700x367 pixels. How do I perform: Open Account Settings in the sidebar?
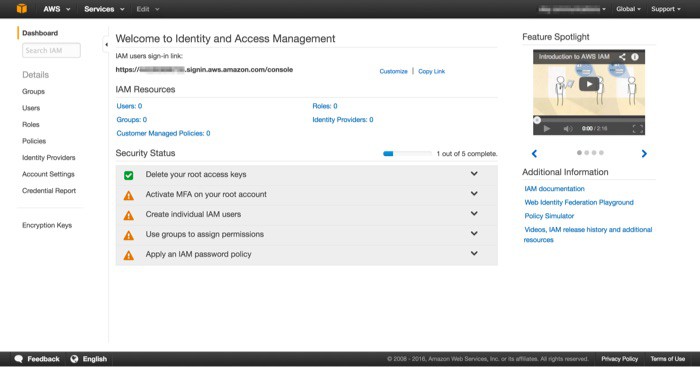[48, 174]
